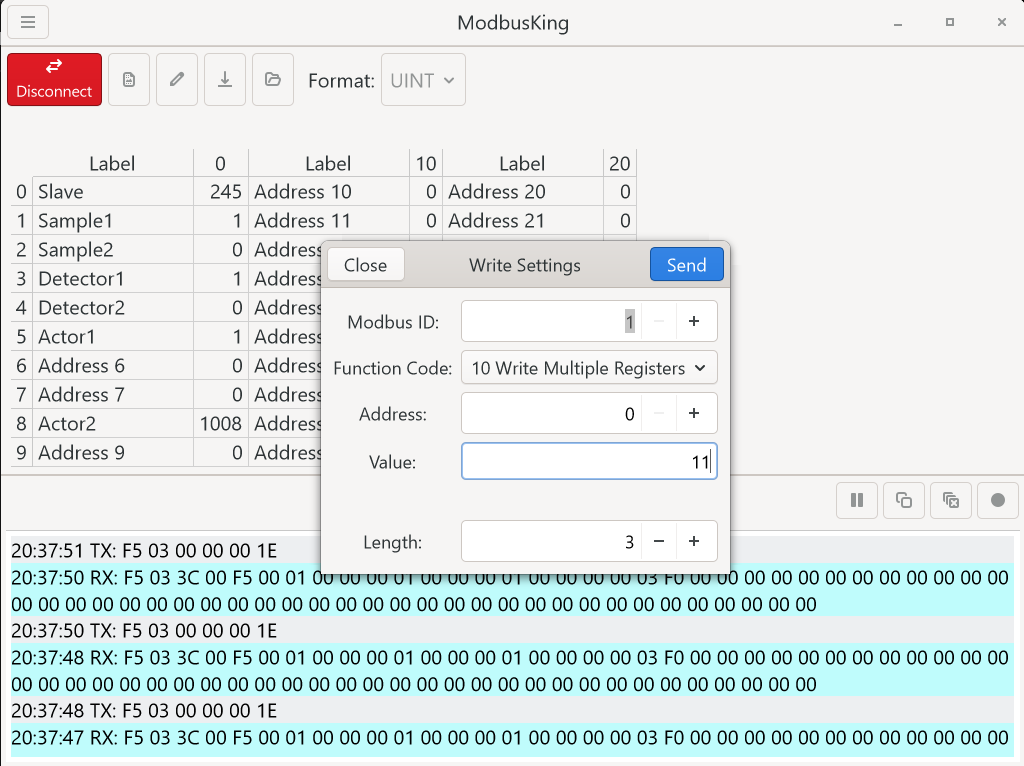Increase the Modbus ID with plus
The height and width of the screenshot is (766, 1024).
(694, 322)
